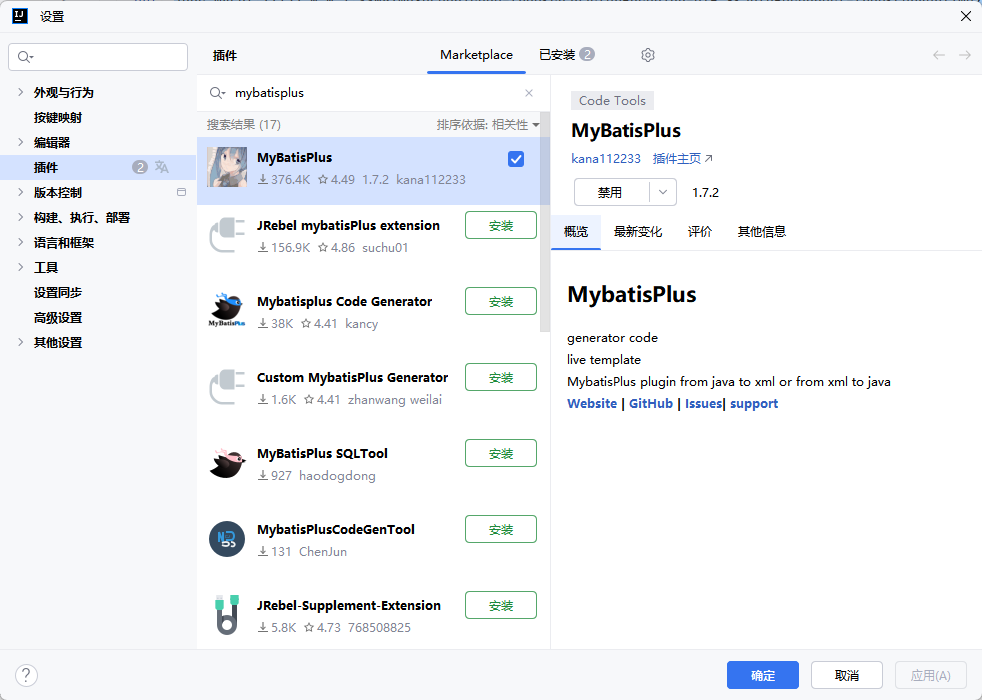The image size is (982, 700).
Task: Open the 禁用 dropdown arrow
Action: coord(662,192)
